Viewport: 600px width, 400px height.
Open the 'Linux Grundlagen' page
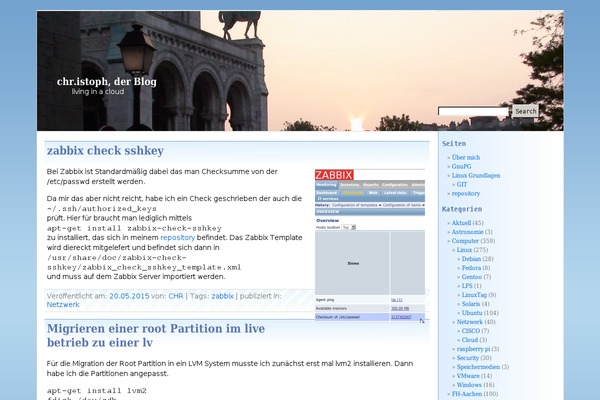476,175
